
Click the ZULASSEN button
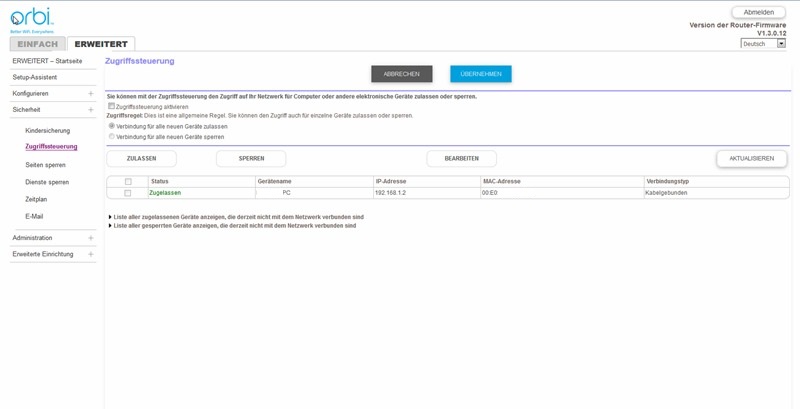[141, 159]
